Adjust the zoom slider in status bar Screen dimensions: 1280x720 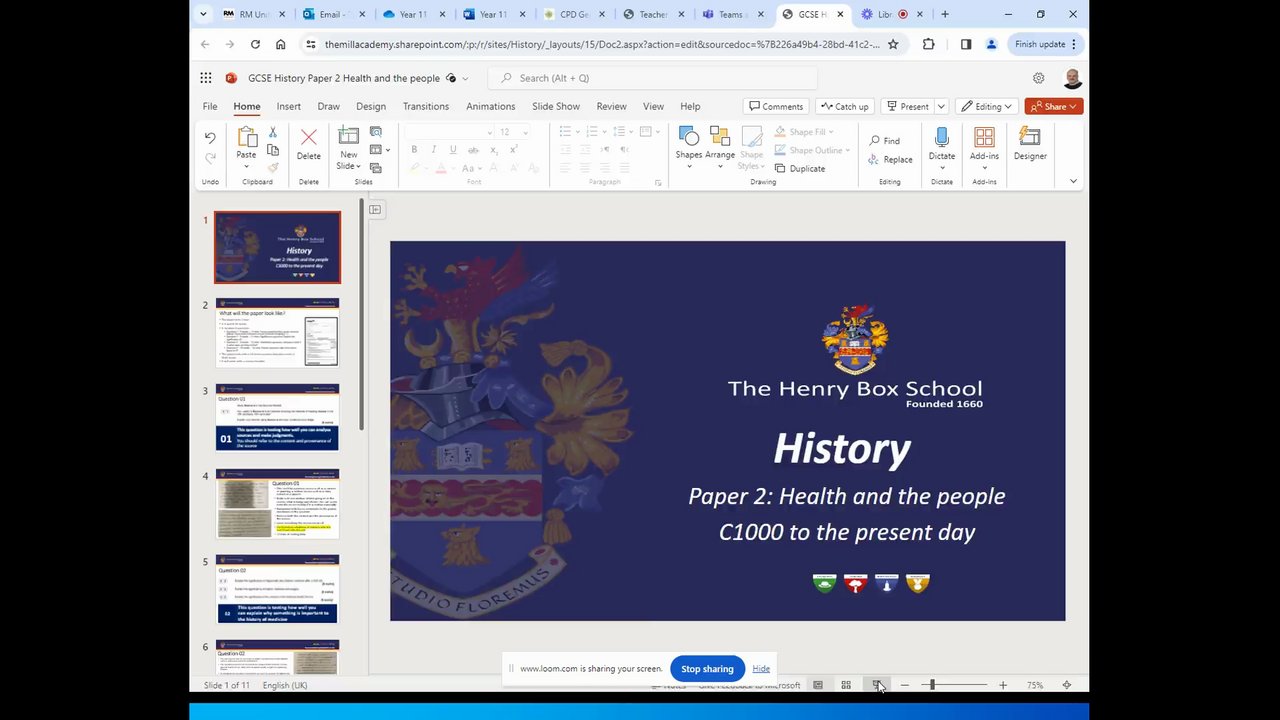click(932, 685)
